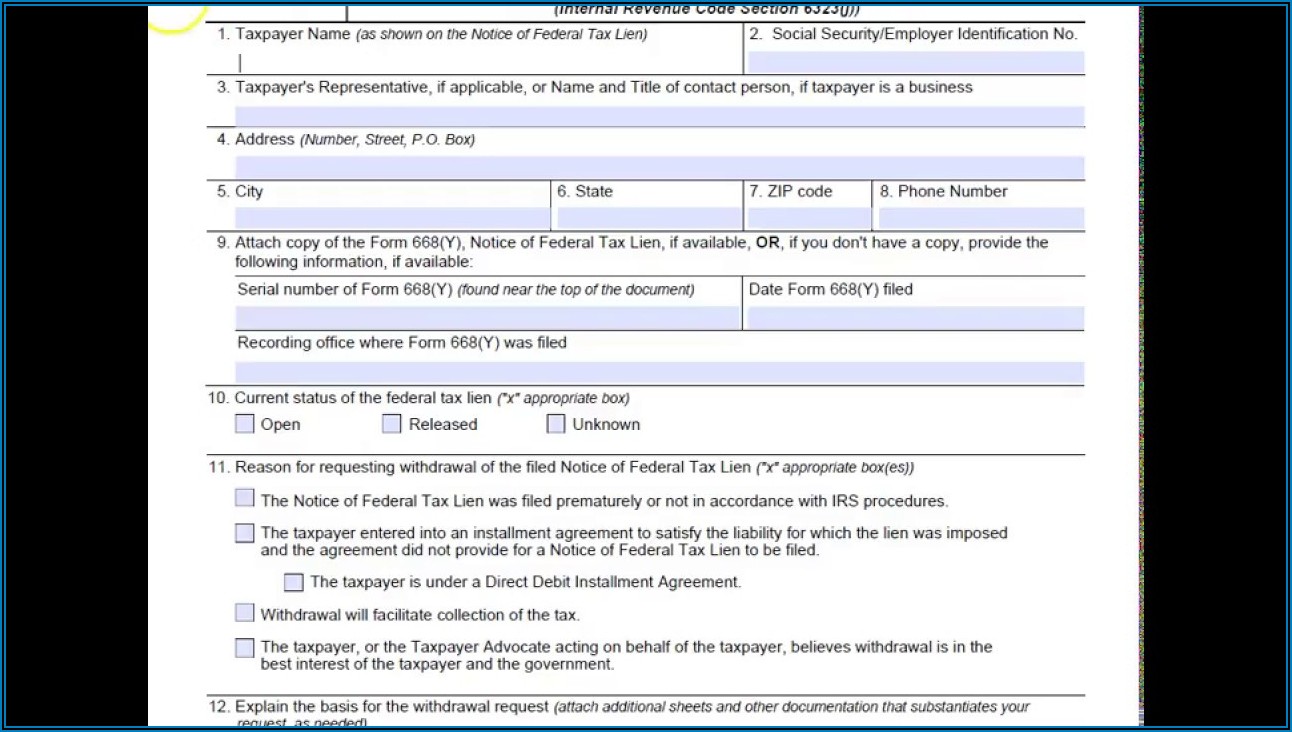Check the Open lien status box
The height and width of the screenshot is (732, 1292).
tap(245, 424)
